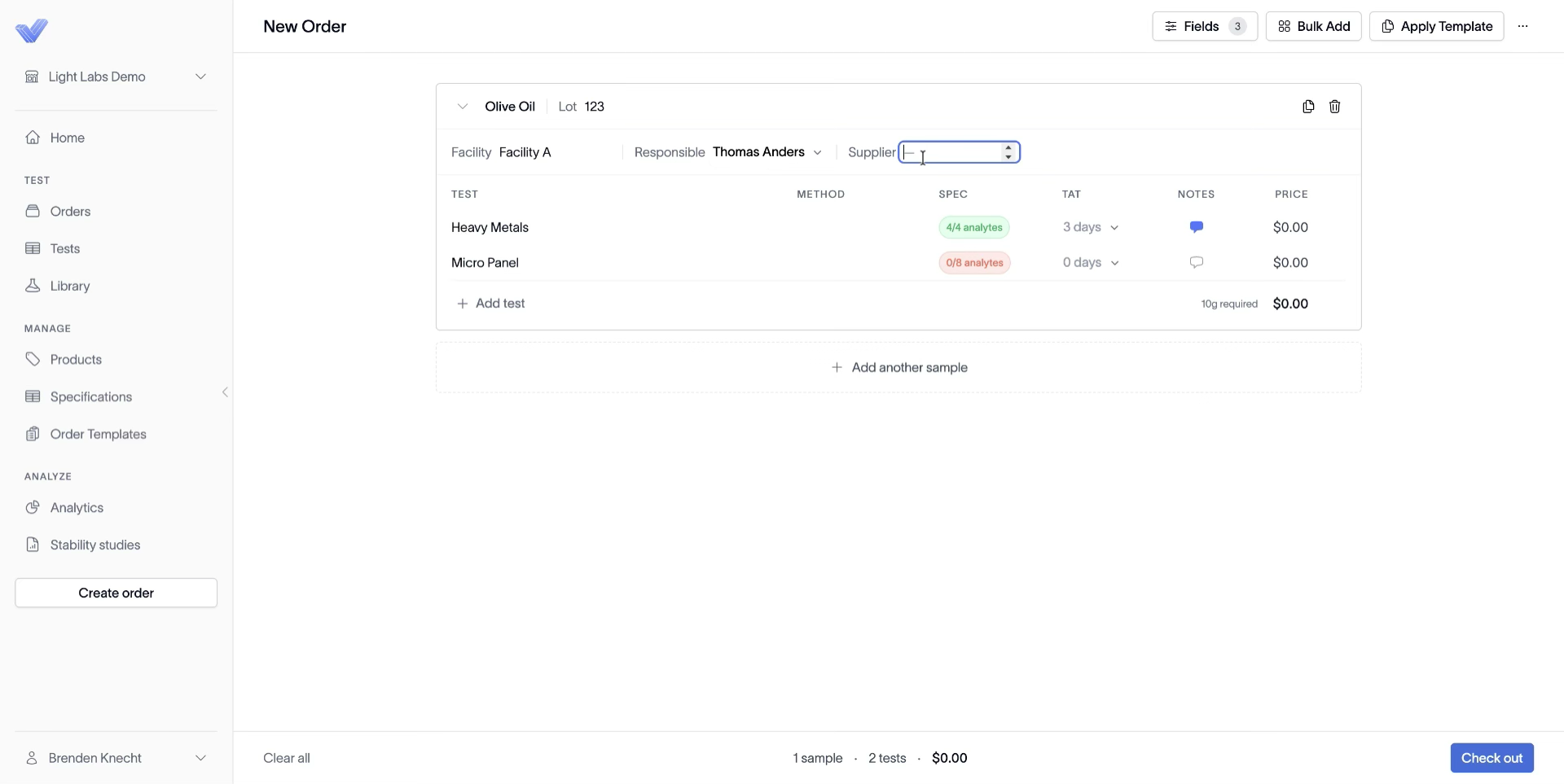Click the Light Labs checkmark logo

pos(32,31)
